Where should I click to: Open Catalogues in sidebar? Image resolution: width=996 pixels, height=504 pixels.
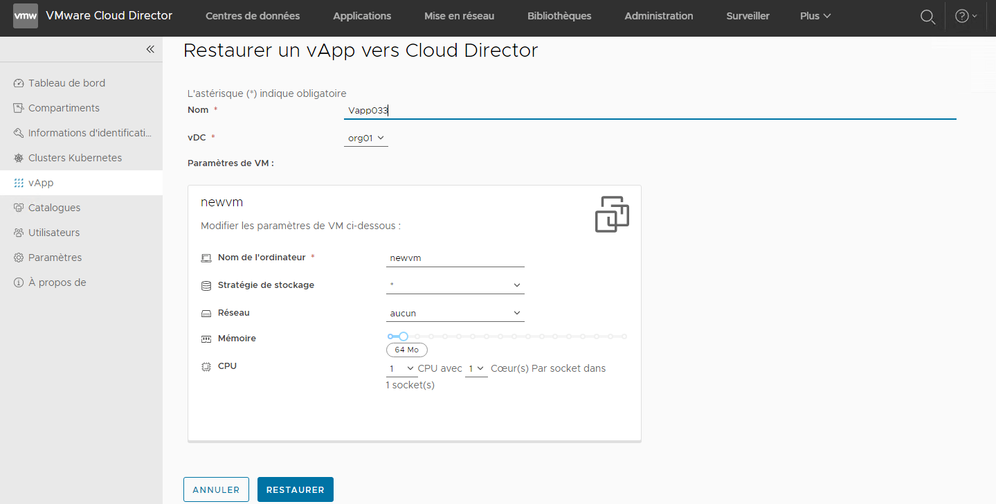[81, 208]
